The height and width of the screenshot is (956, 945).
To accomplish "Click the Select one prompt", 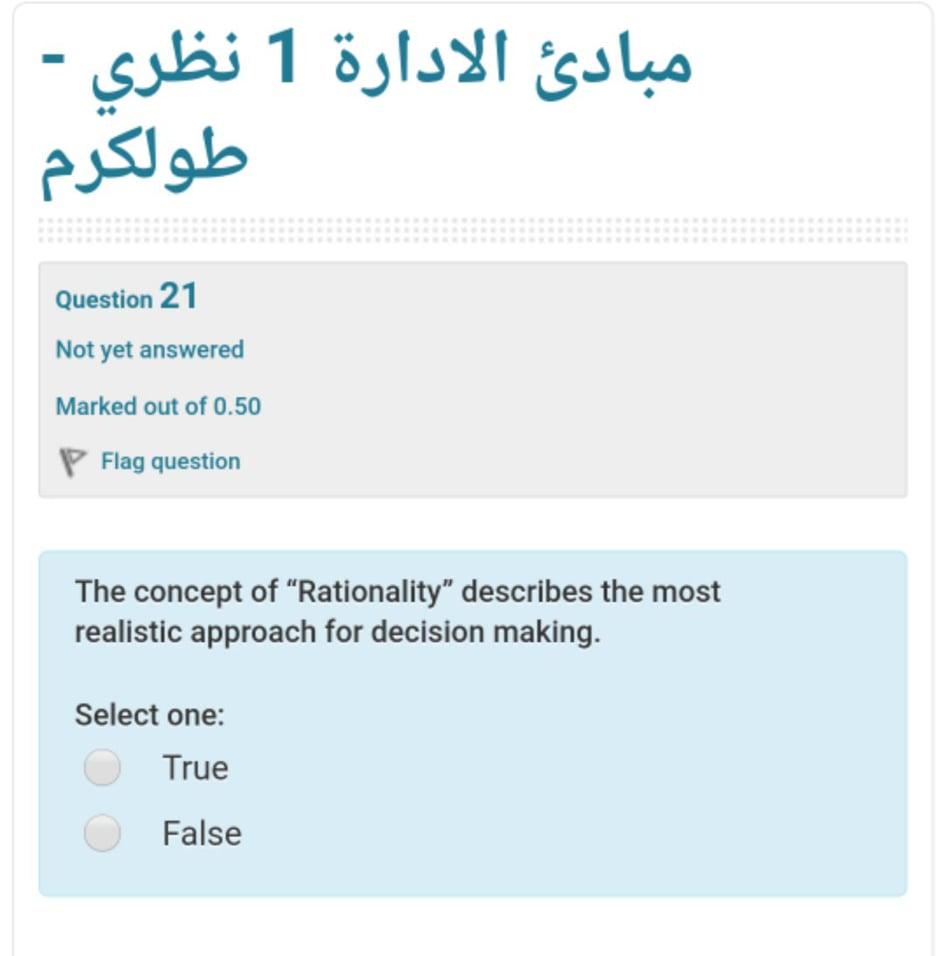I will pos(135,714).
